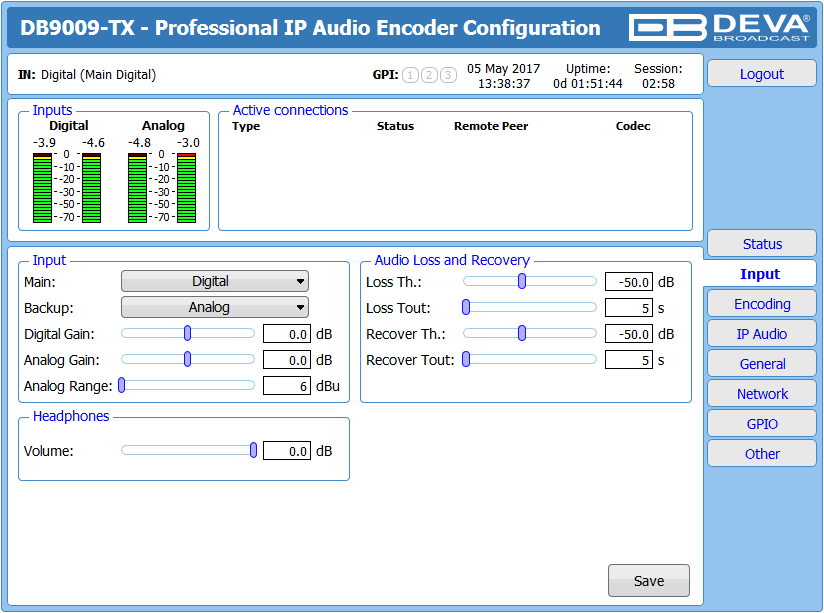Click the Uptime 0d 01:51:44 value
Image resolution: width=824 pixels, height=613 pixels.
[x=588, y=84]
